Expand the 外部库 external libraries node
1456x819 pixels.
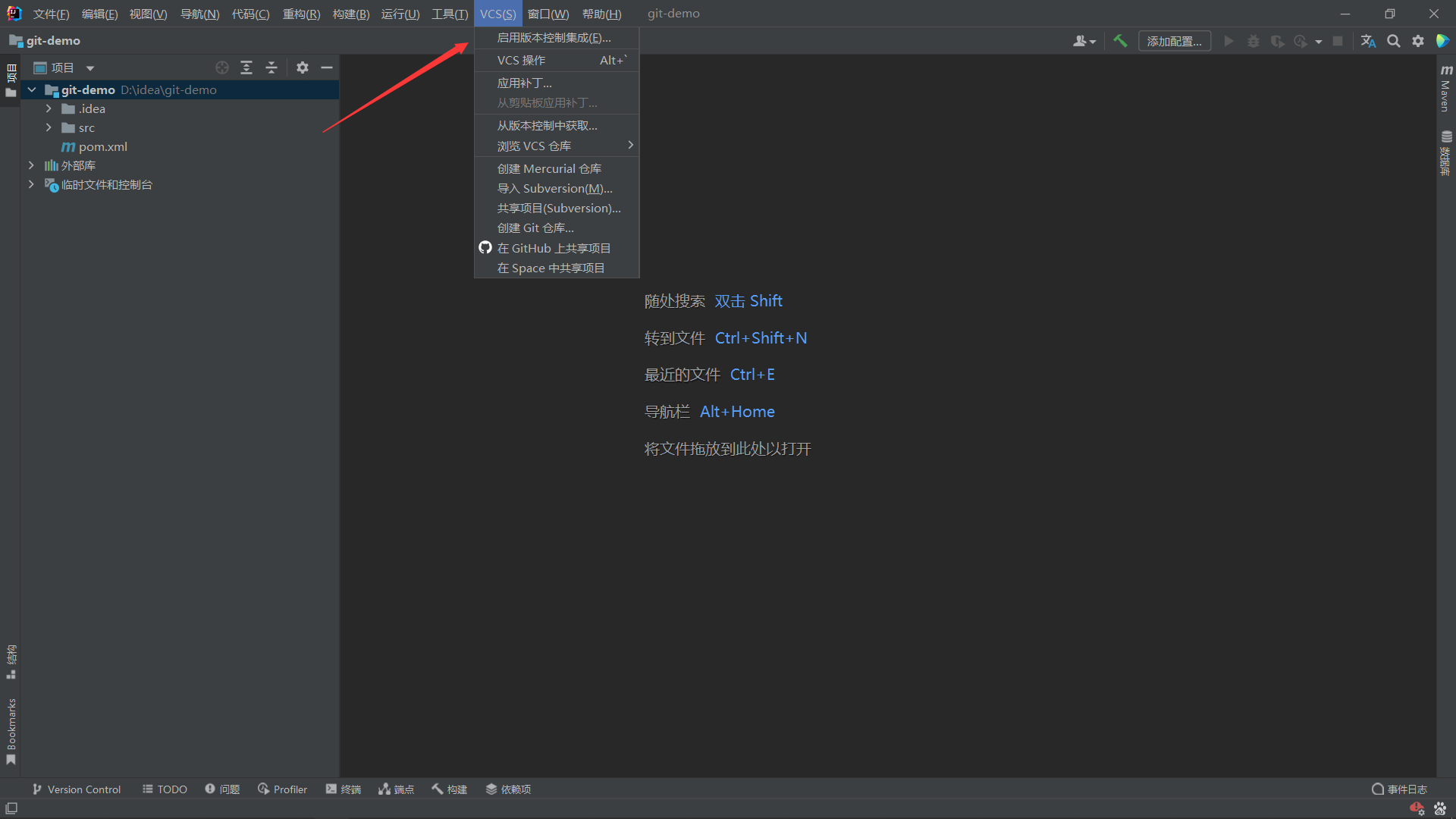(x=31, y=165)
